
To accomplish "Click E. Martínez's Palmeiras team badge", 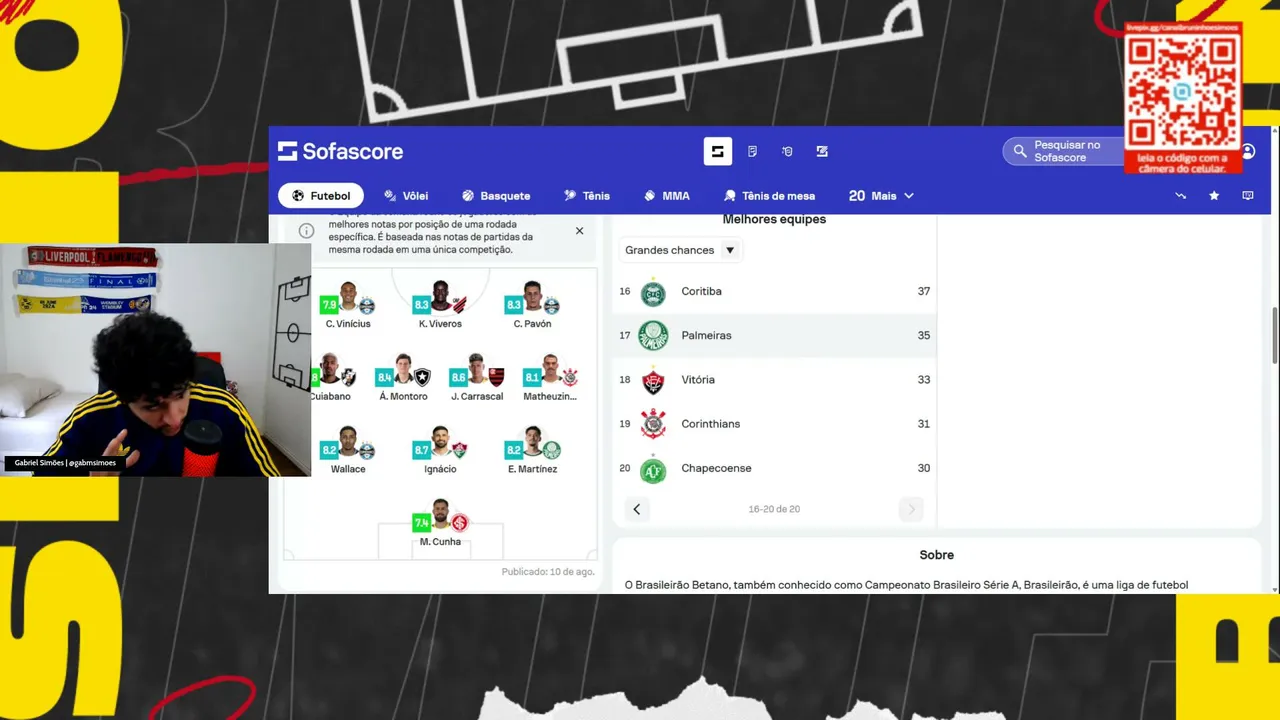I will tap(551, 450).
